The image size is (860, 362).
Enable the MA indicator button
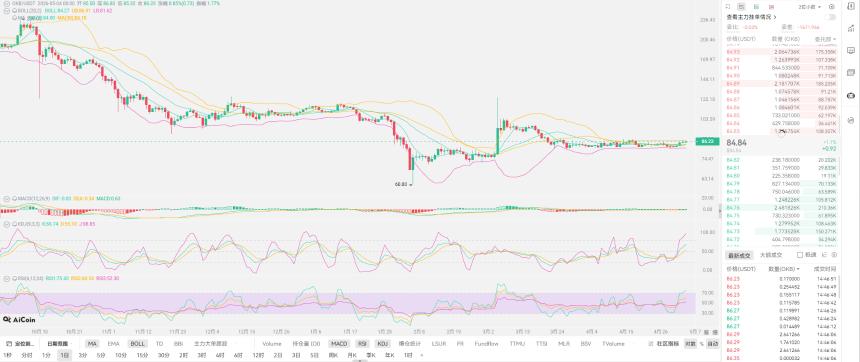[93, 344]
